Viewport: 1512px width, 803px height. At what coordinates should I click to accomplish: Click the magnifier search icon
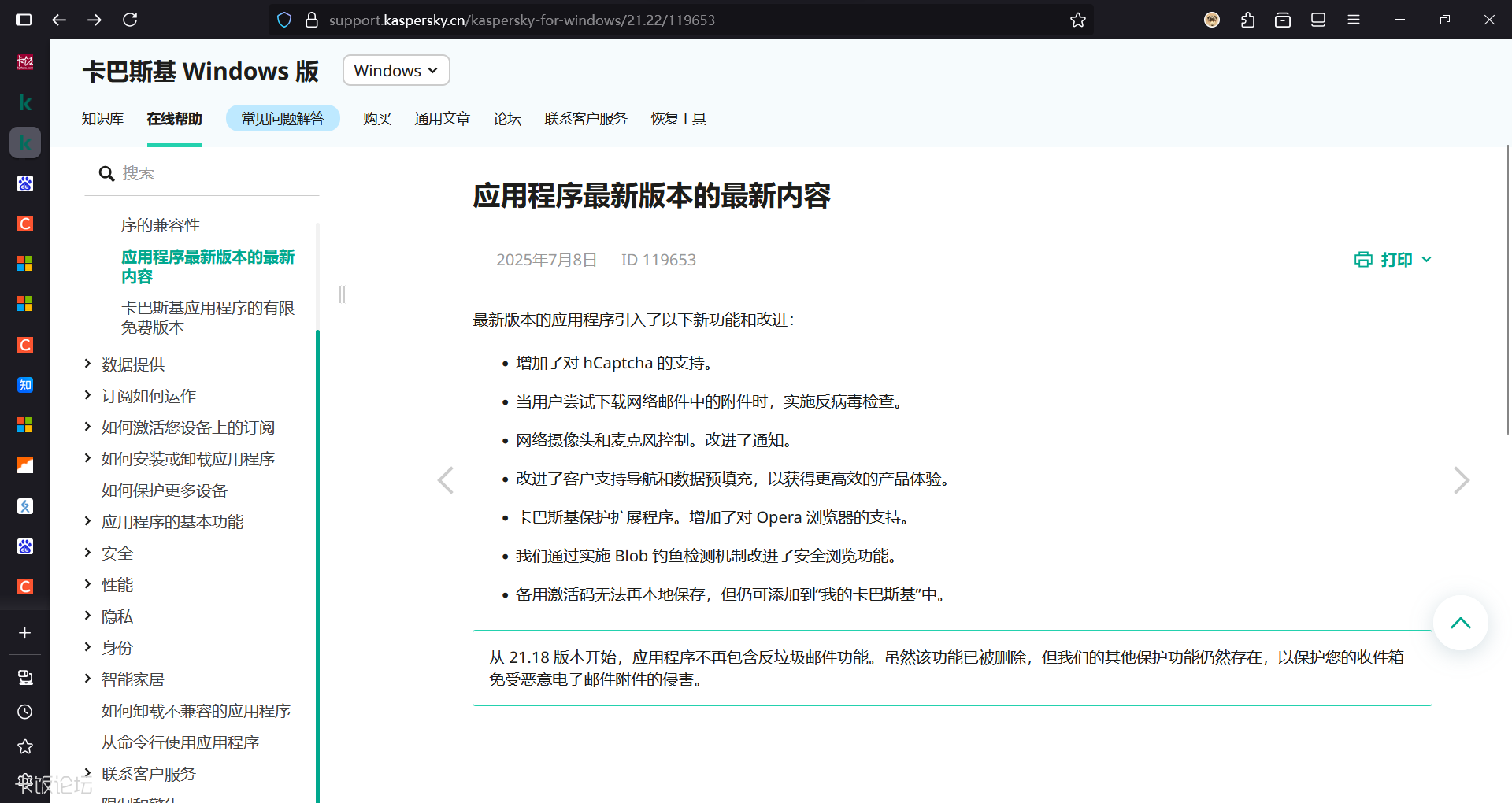(106, 173)
